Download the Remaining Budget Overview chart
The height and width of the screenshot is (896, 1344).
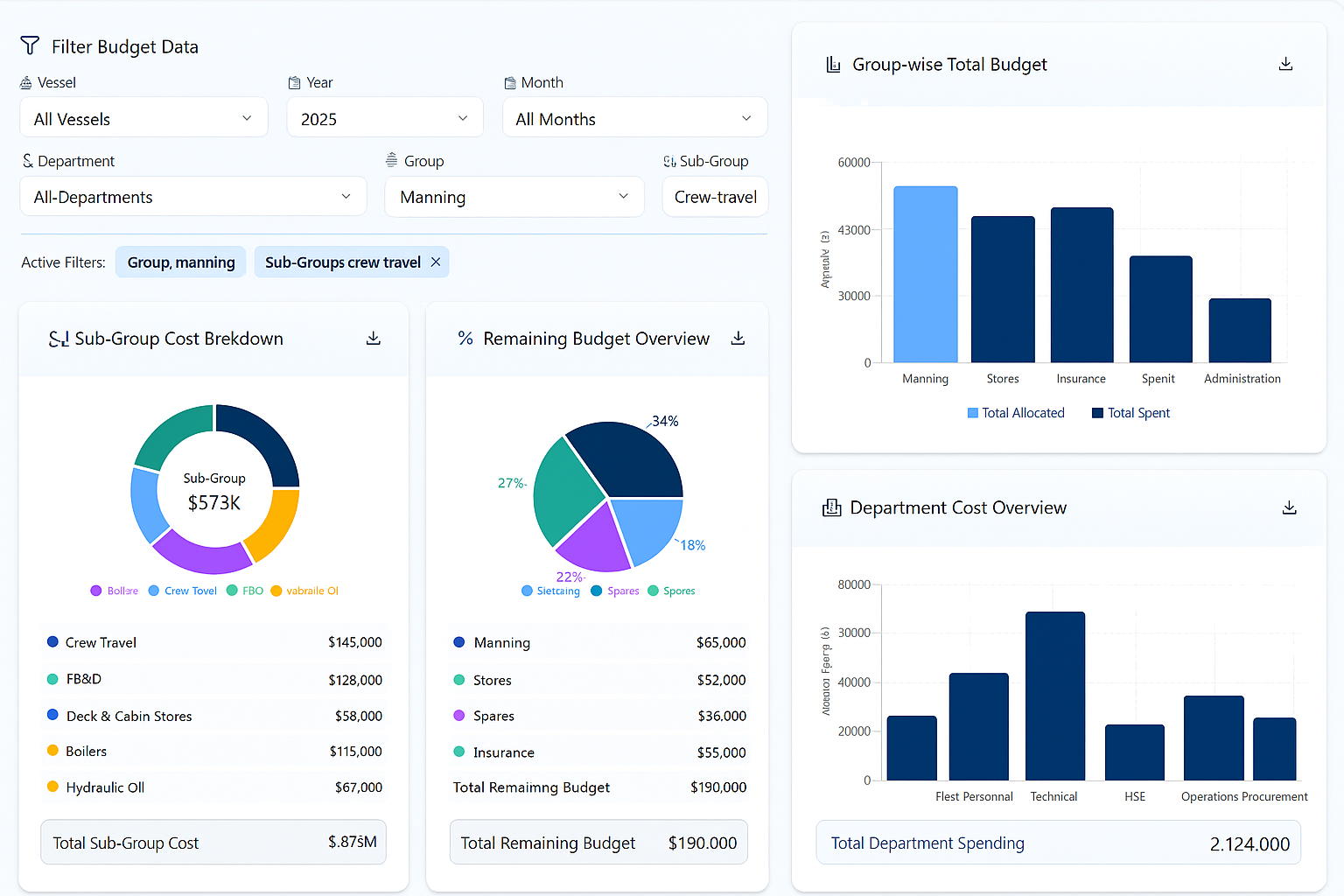pyautogui.click(x=738, y=339)
